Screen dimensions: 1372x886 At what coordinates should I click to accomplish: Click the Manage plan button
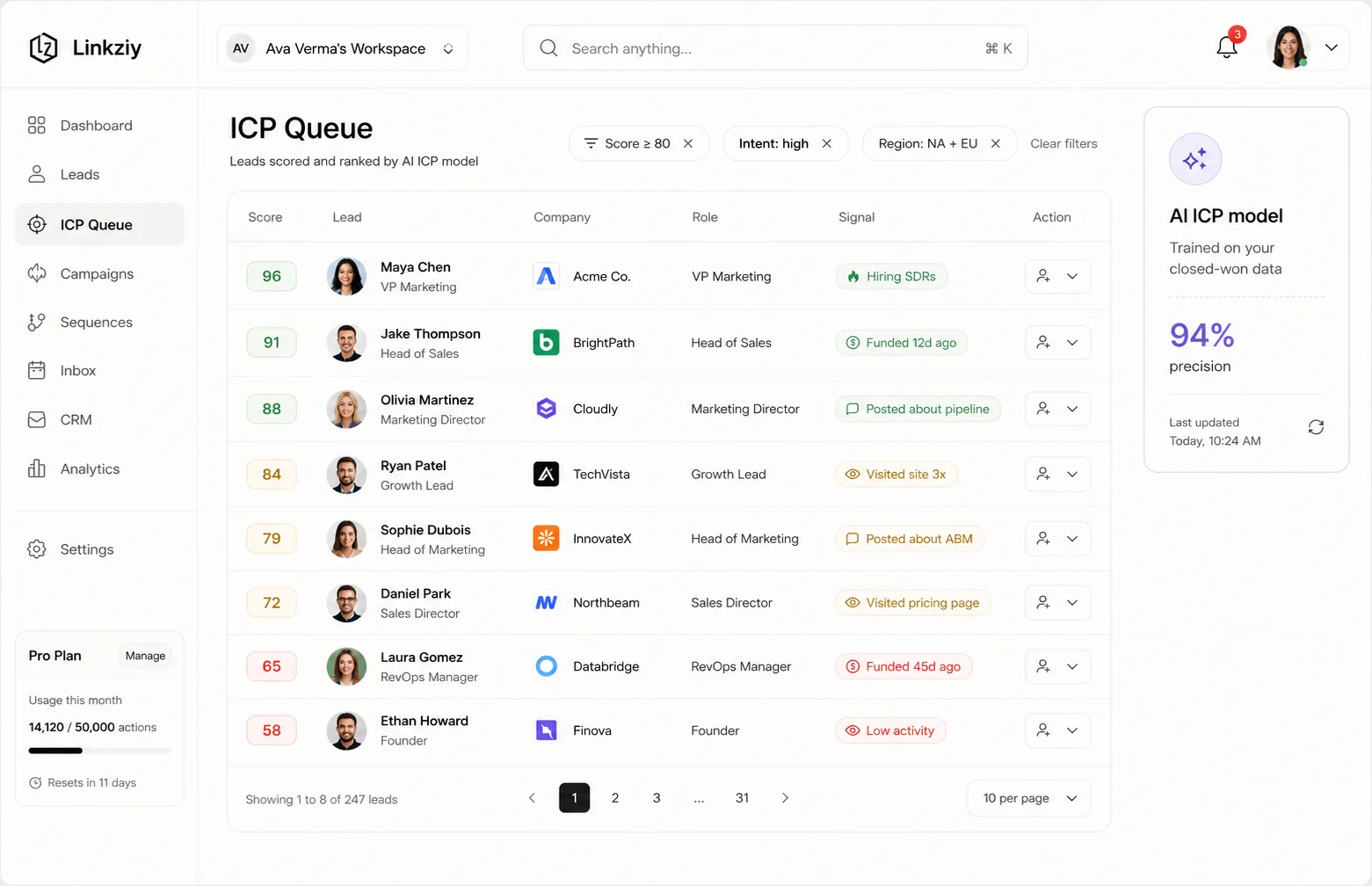click(x=145, y=656)
